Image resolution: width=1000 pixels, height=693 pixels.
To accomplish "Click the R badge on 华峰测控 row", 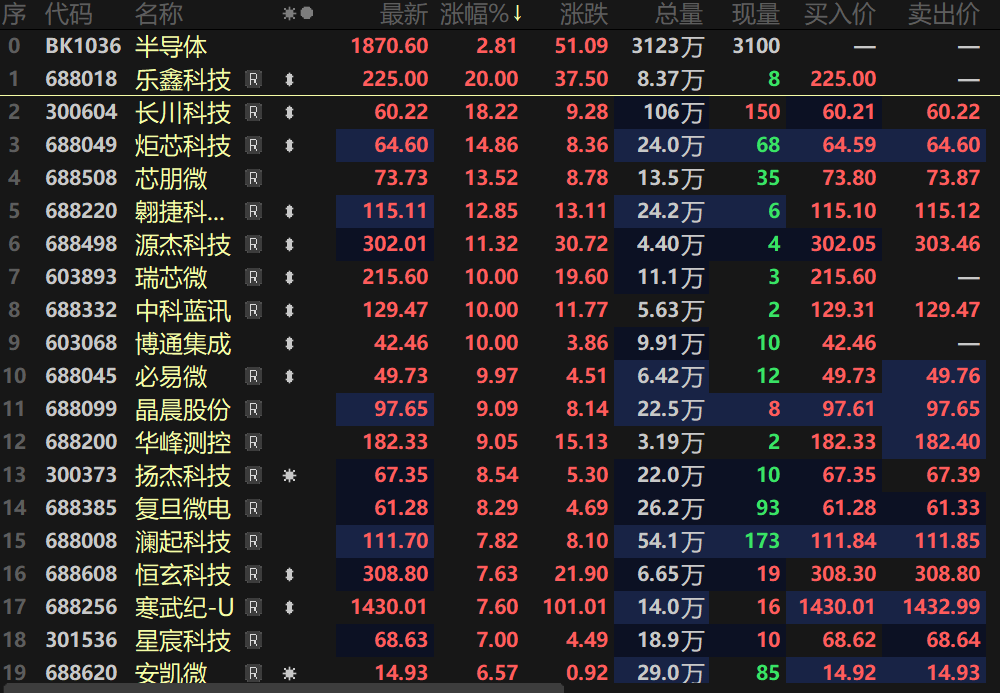I will (x=253, y=442).
